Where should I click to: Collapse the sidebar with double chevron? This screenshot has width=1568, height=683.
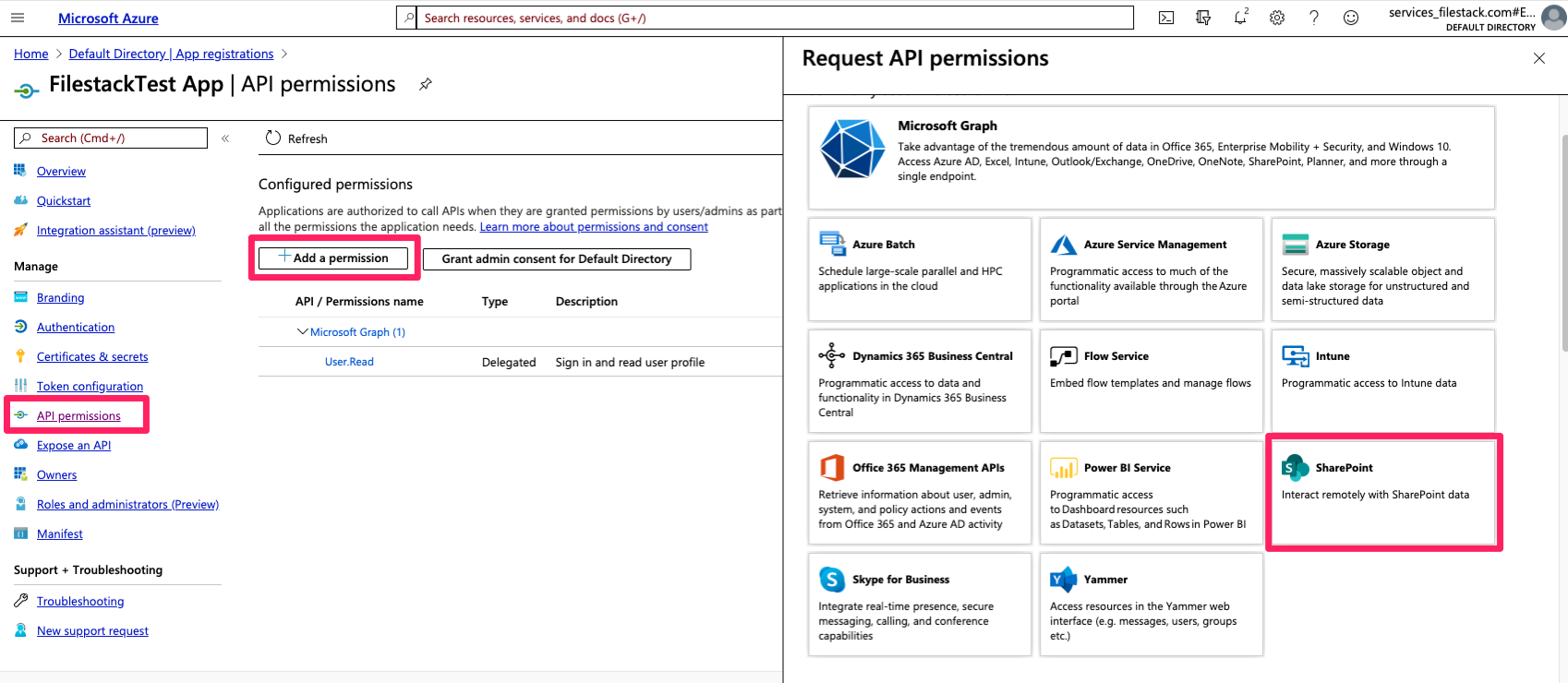click(x=225, y=138)
